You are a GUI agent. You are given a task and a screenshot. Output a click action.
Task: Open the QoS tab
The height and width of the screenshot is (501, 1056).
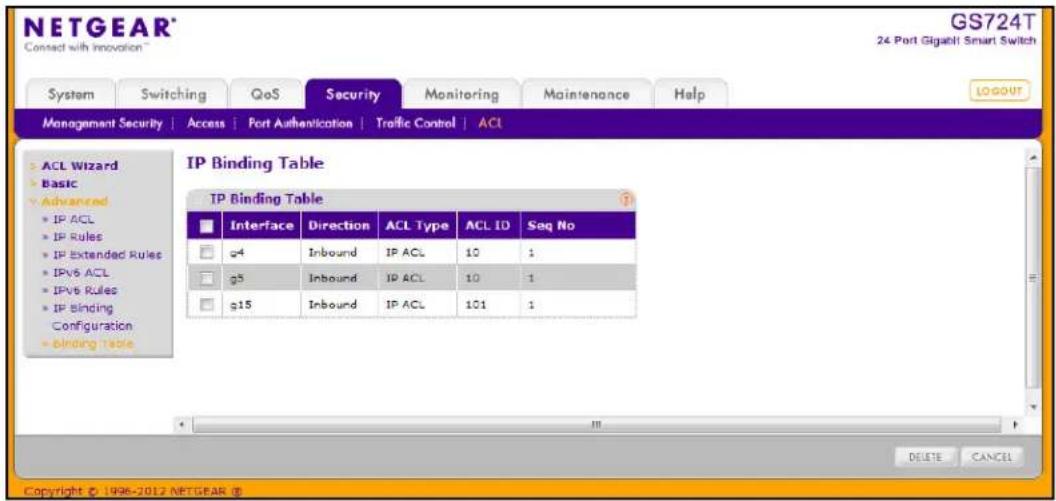(265, 95)
